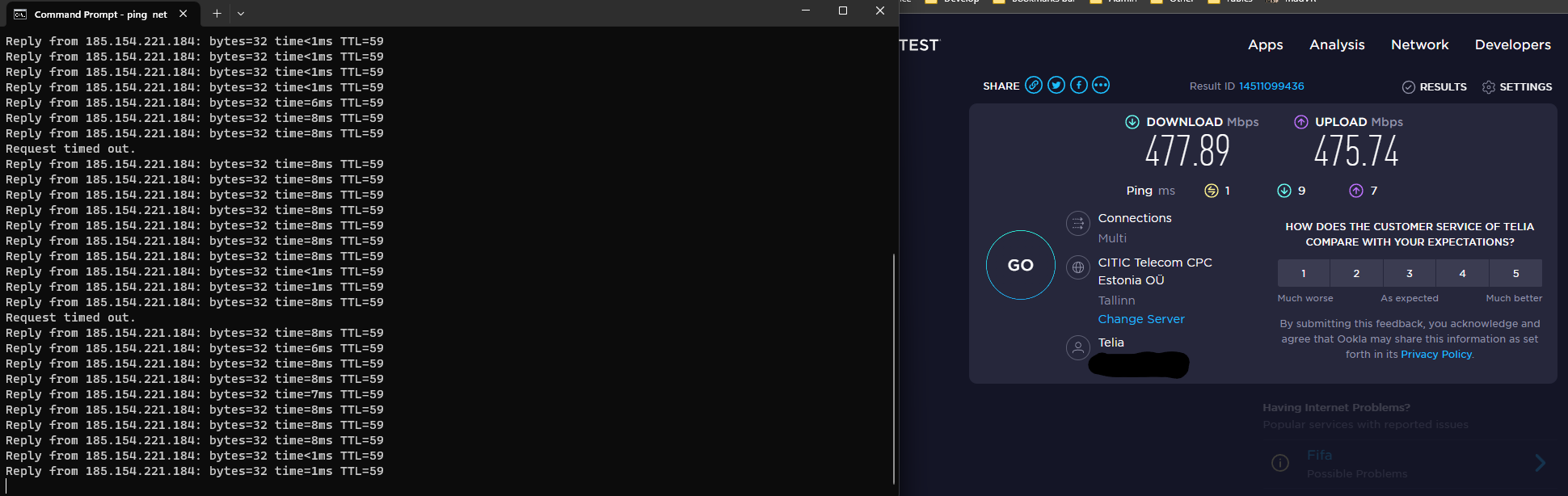Viewport: 1568px width, 496px height.
Task: Click the Fifa service entry
Action: 1319,456
